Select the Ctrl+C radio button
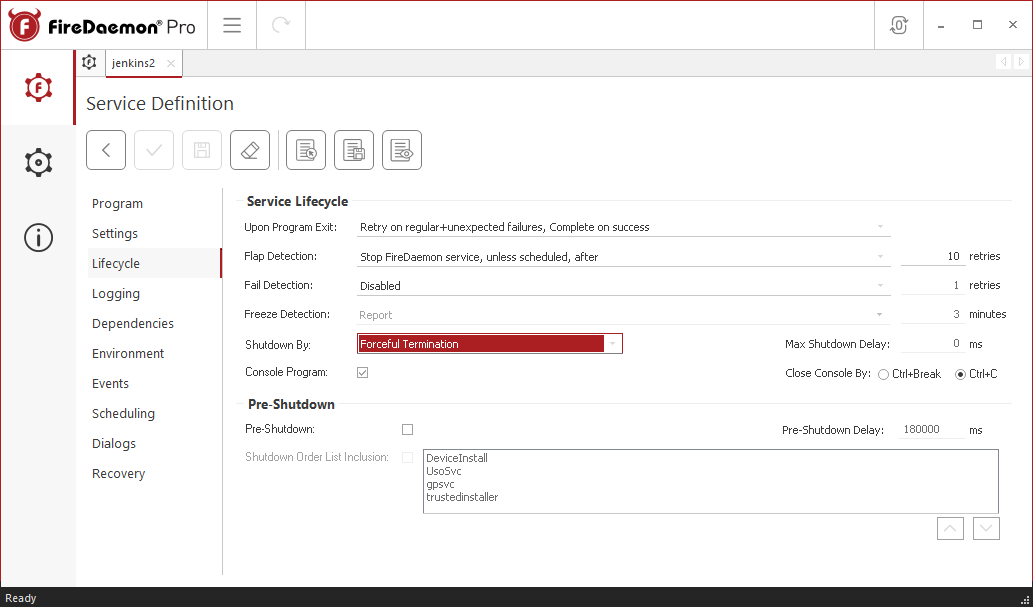This screenshot has height=607, width=1033. (961, 374)
